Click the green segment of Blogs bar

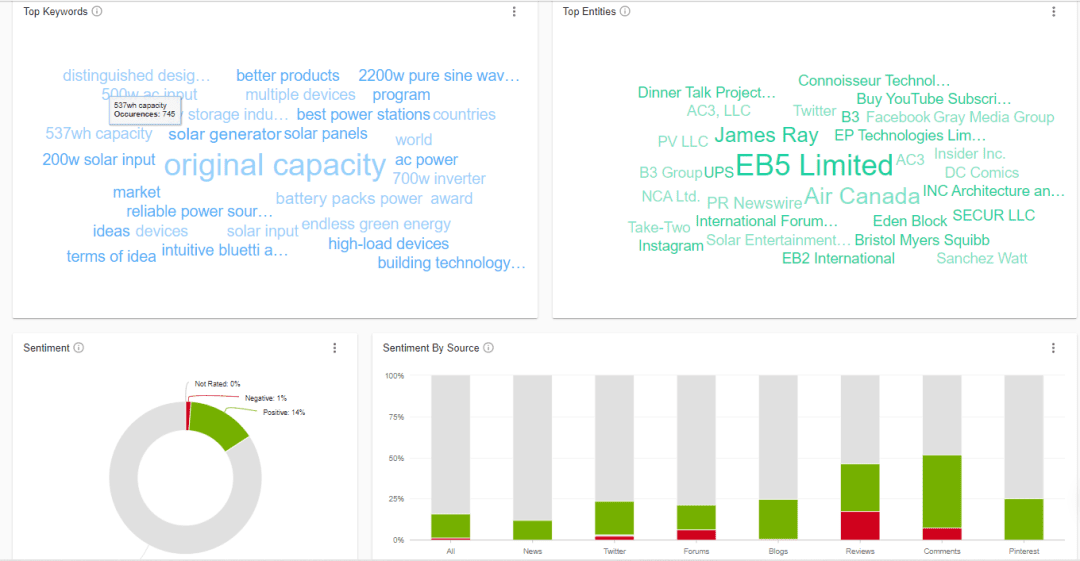778,520
